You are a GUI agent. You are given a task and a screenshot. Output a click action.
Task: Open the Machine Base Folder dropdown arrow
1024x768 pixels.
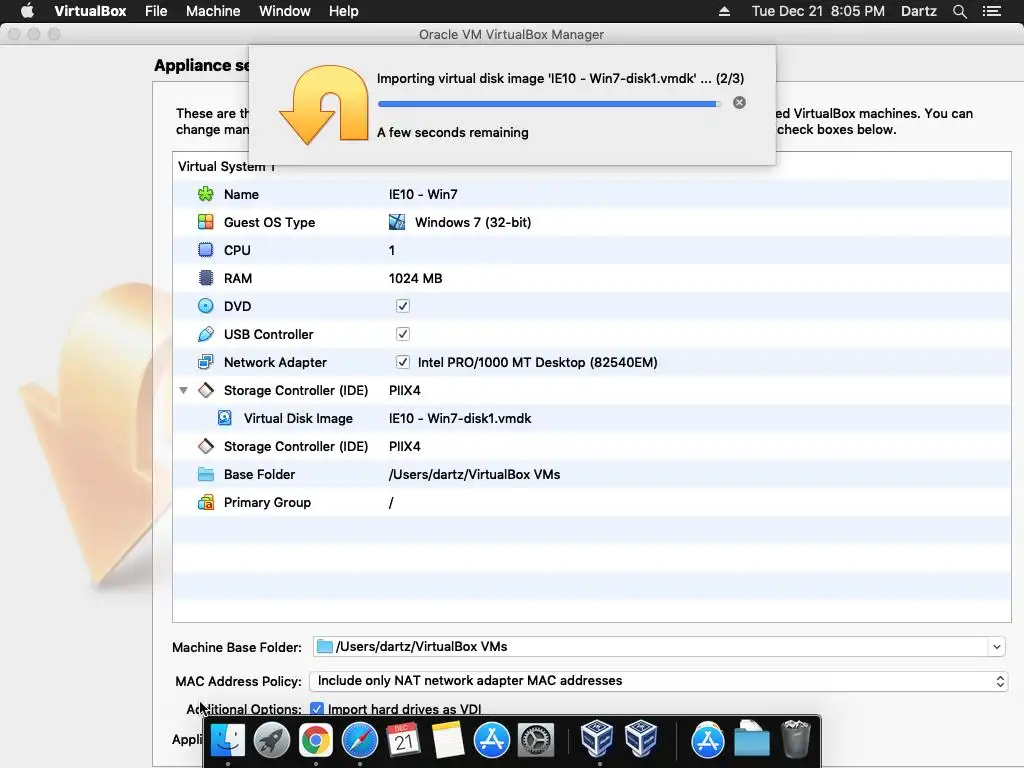pyautogui.click(x=996, y=647)
